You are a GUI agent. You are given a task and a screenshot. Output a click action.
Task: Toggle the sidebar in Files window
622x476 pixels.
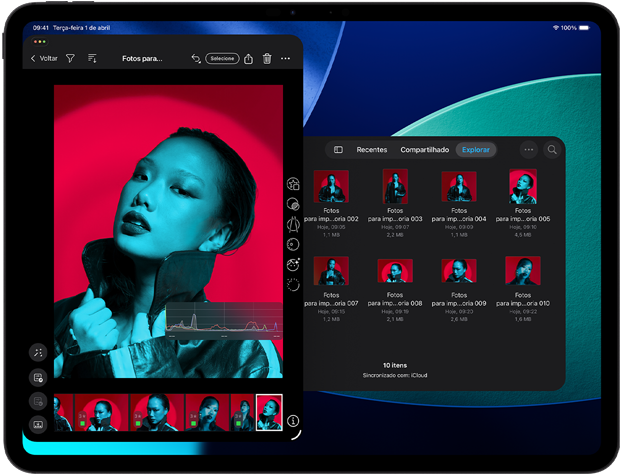pyautogui.click(x=338, y=150)
